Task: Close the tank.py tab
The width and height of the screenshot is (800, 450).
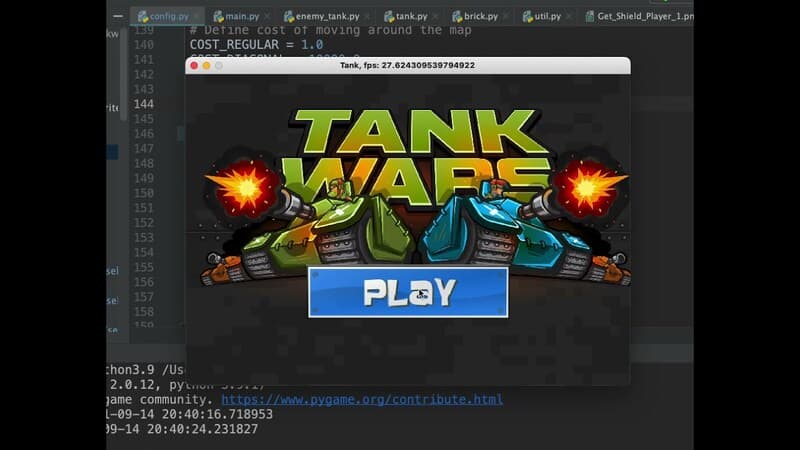Action: (x=435, y=16)
